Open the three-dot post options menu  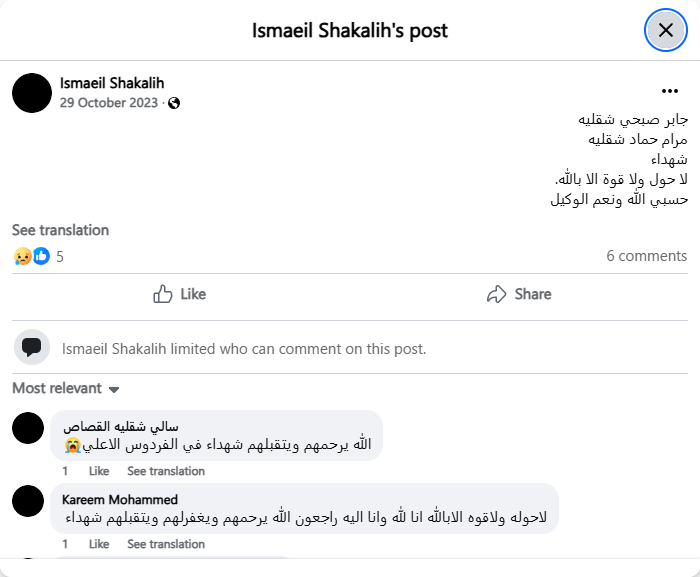670,91
